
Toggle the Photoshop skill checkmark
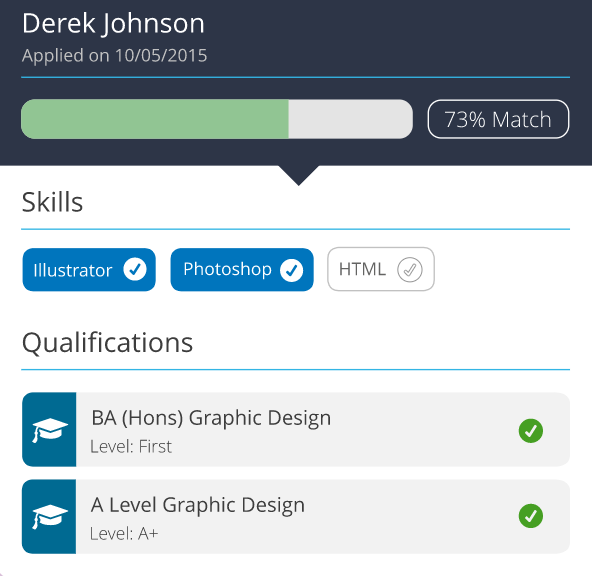tap(291, 270)
